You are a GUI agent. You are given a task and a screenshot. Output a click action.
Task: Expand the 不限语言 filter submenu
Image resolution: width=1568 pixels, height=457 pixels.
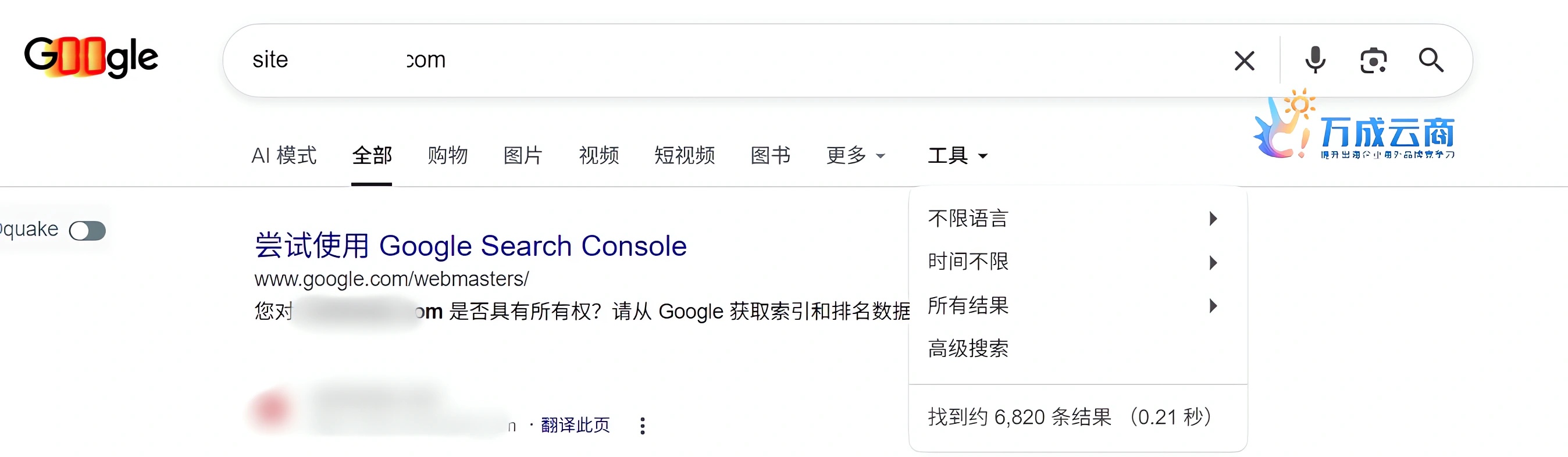(1077, 219)
